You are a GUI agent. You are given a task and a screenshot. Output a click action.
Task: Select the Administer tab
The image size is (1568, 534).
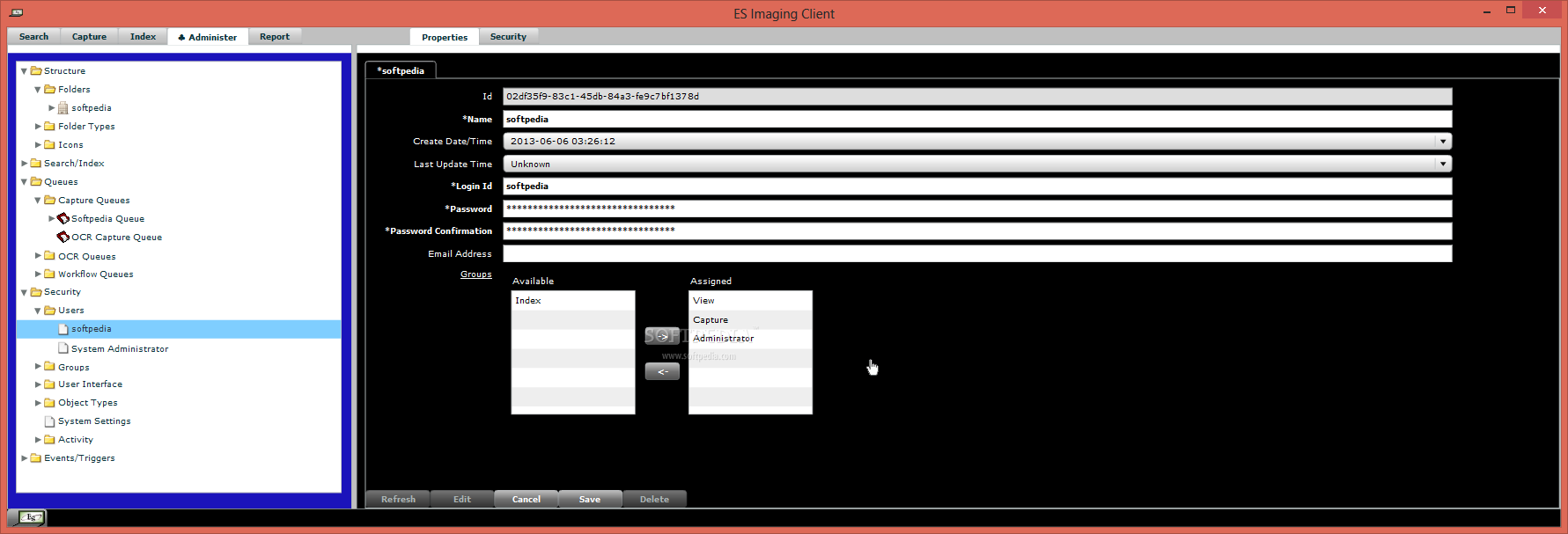208,37
